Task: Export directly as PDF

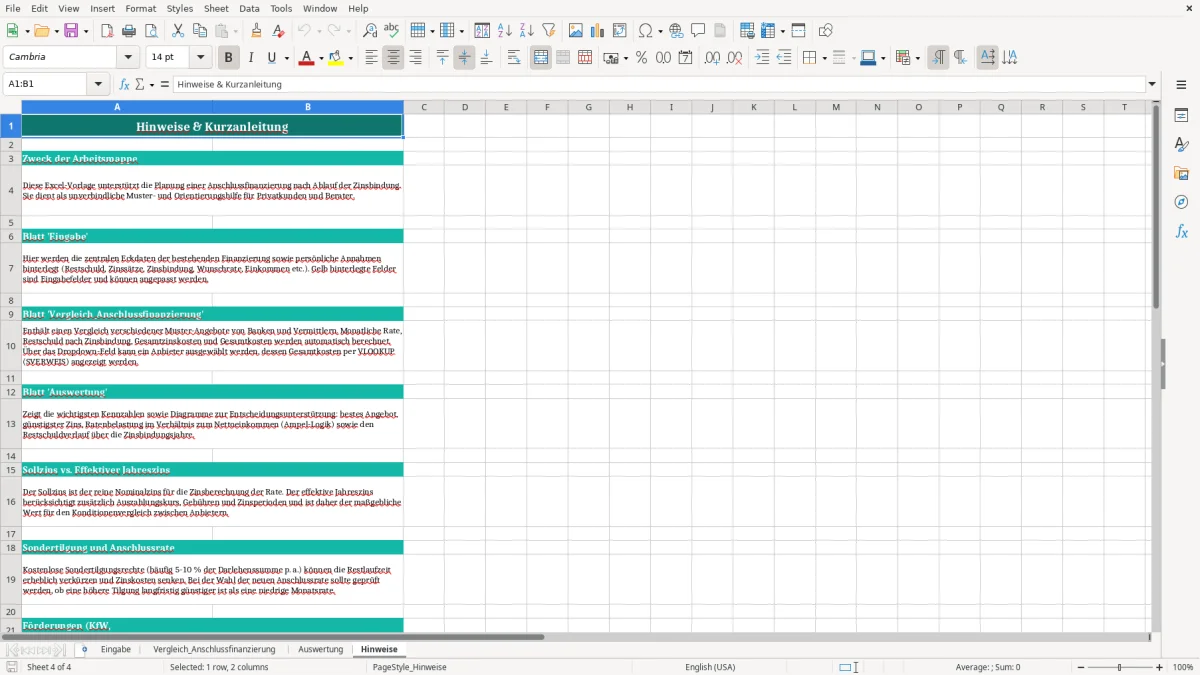Action: (107, 31)
